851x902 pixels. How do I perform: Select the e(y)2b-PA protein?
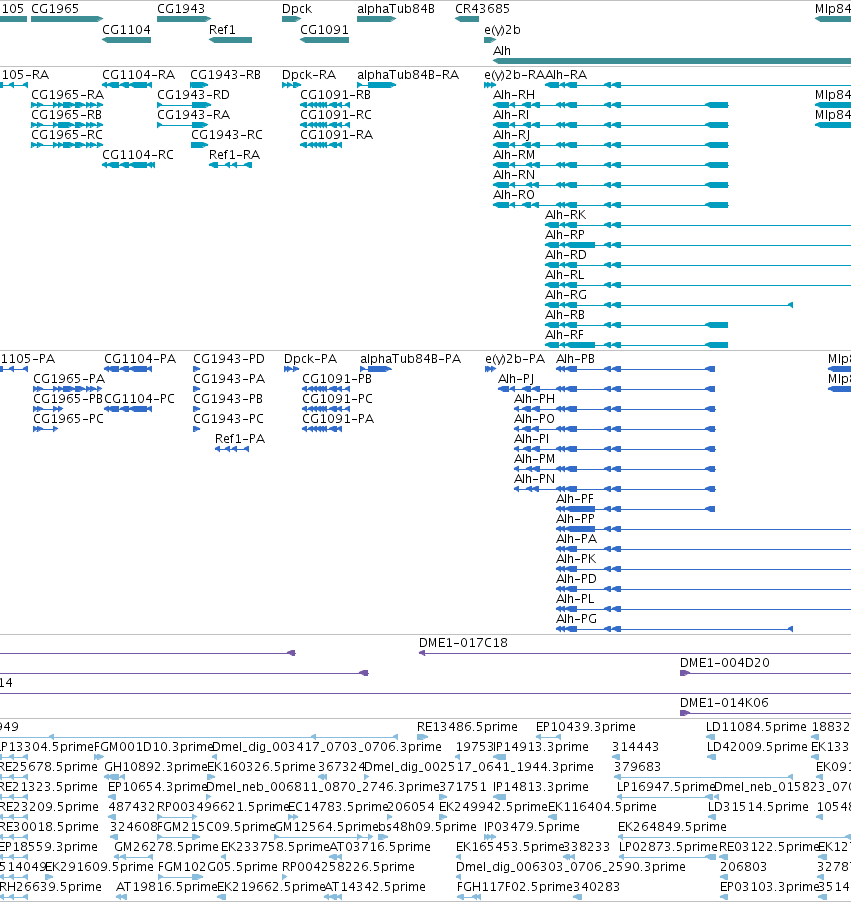coord(490,369)
